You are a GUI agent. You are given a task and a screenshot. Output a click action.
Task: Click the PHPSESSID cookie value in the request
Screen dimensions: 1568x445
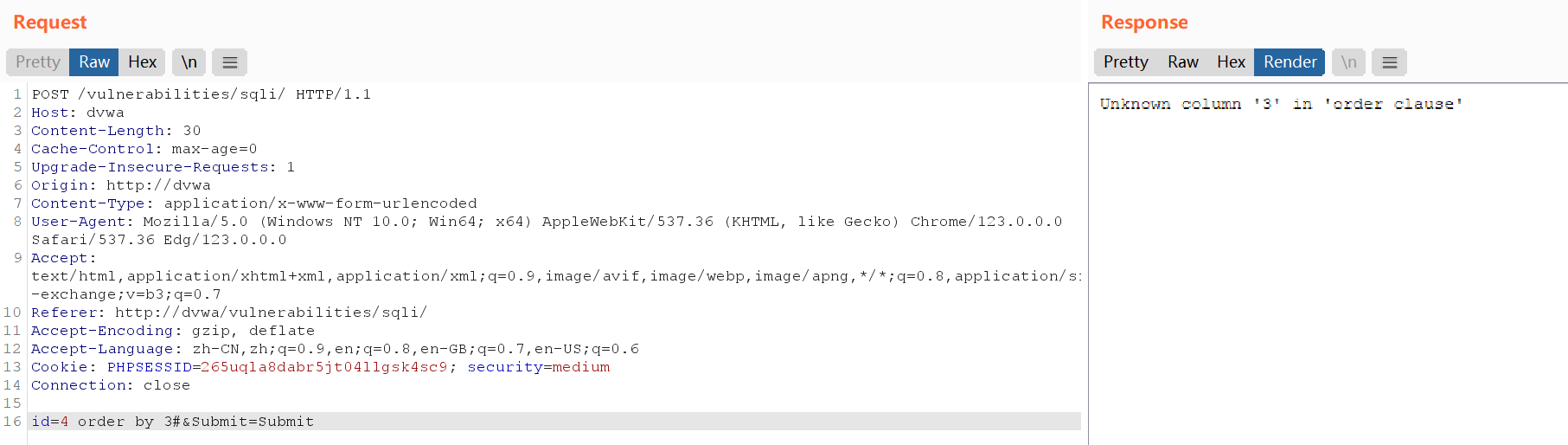point(323,367)
